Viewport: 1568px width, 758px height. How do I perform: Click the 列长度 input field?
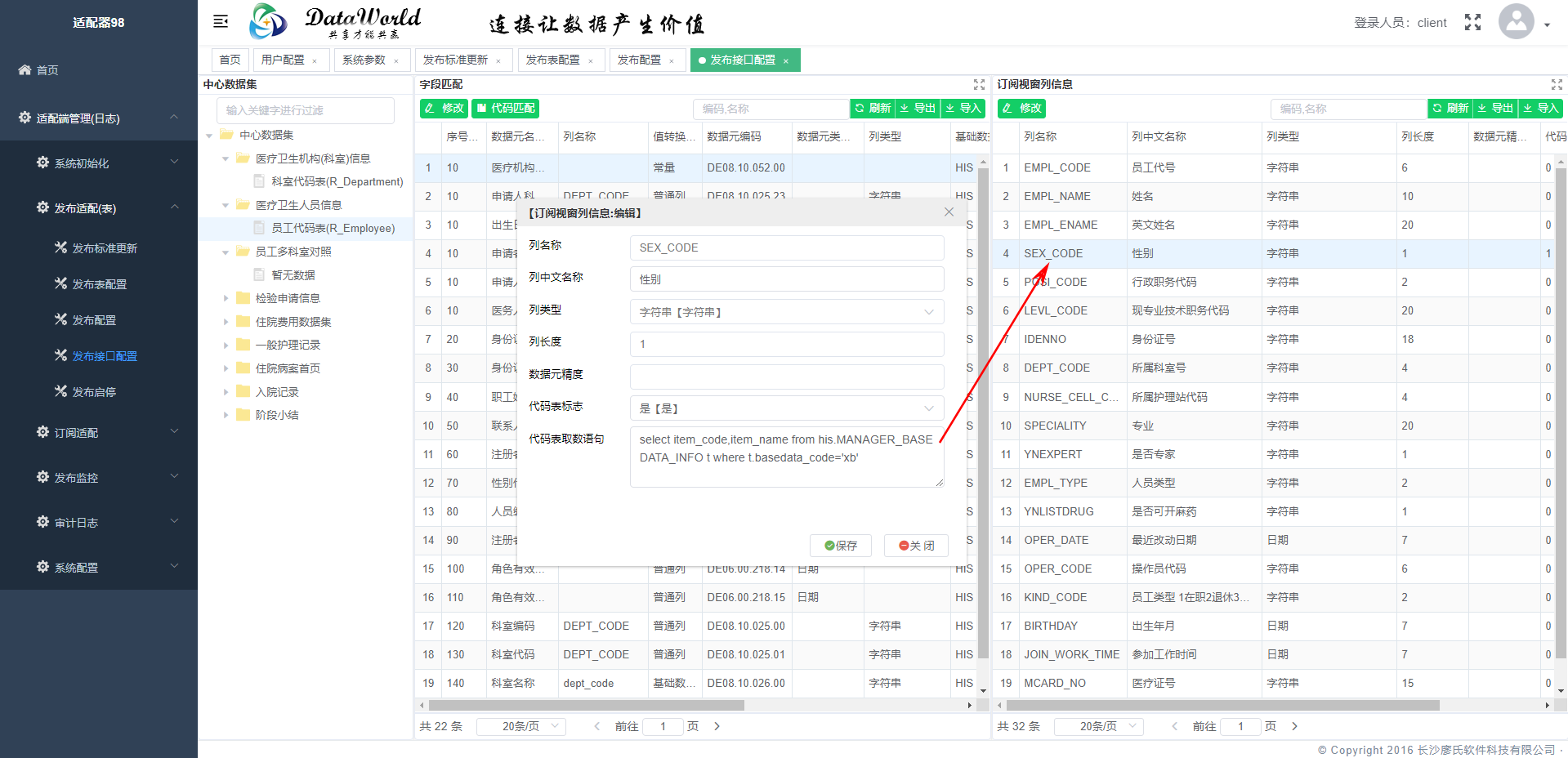point(787,344)
